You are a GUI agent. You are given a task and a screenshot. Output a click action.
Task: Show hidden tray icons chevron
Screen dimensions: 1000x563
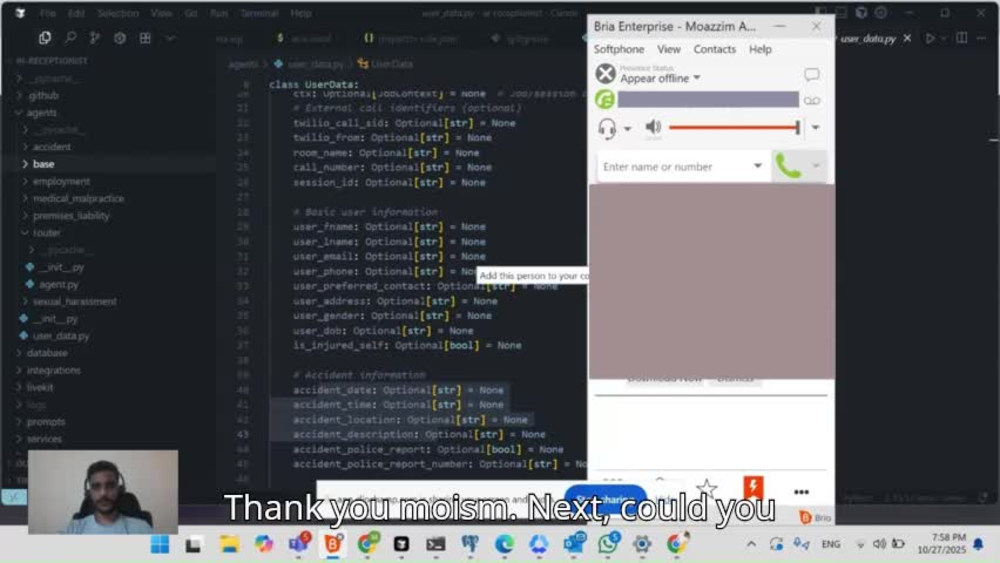click(751, 544)
